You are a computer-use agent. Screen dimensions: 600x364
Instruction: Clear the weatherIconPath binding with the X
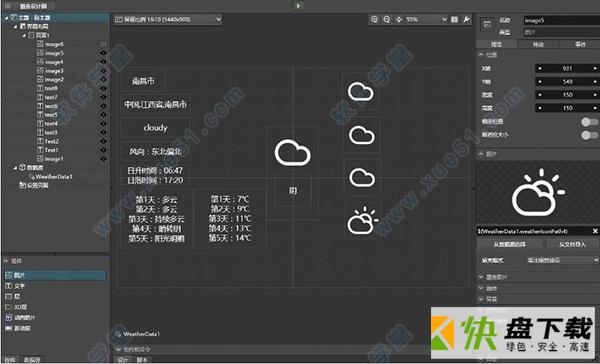[595, 231]
